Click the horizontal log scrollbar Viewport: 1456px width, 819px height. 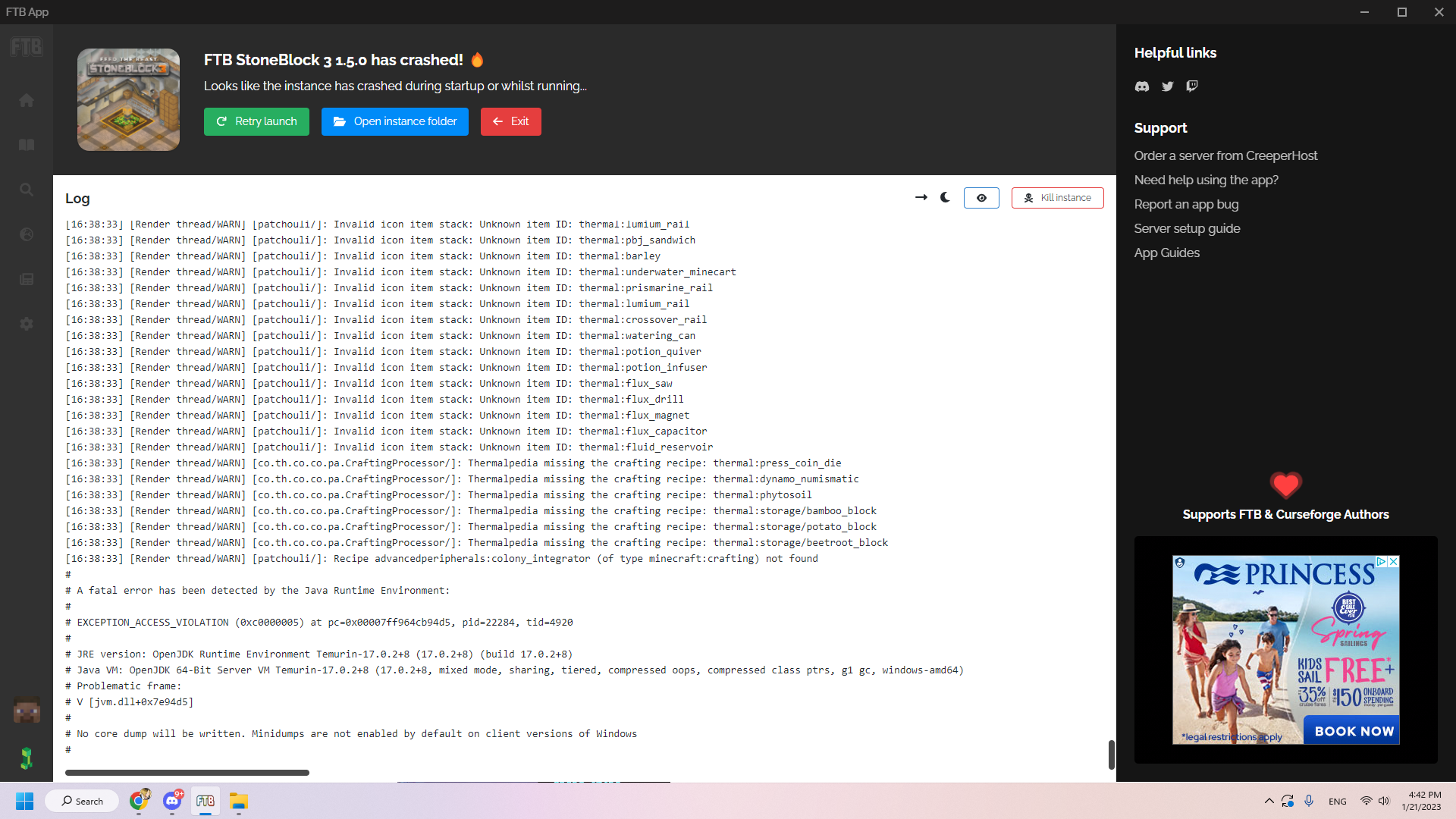click(187, 772)
